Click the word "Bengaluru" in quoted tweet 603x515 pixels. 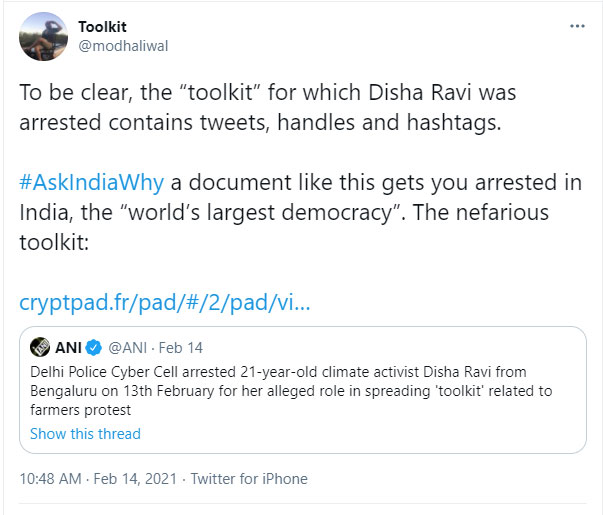[x=63, y=390]
